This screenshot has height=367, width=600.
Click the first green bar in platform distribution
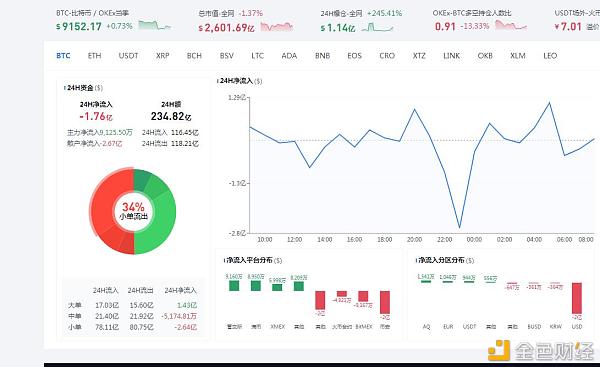[234, 285]
